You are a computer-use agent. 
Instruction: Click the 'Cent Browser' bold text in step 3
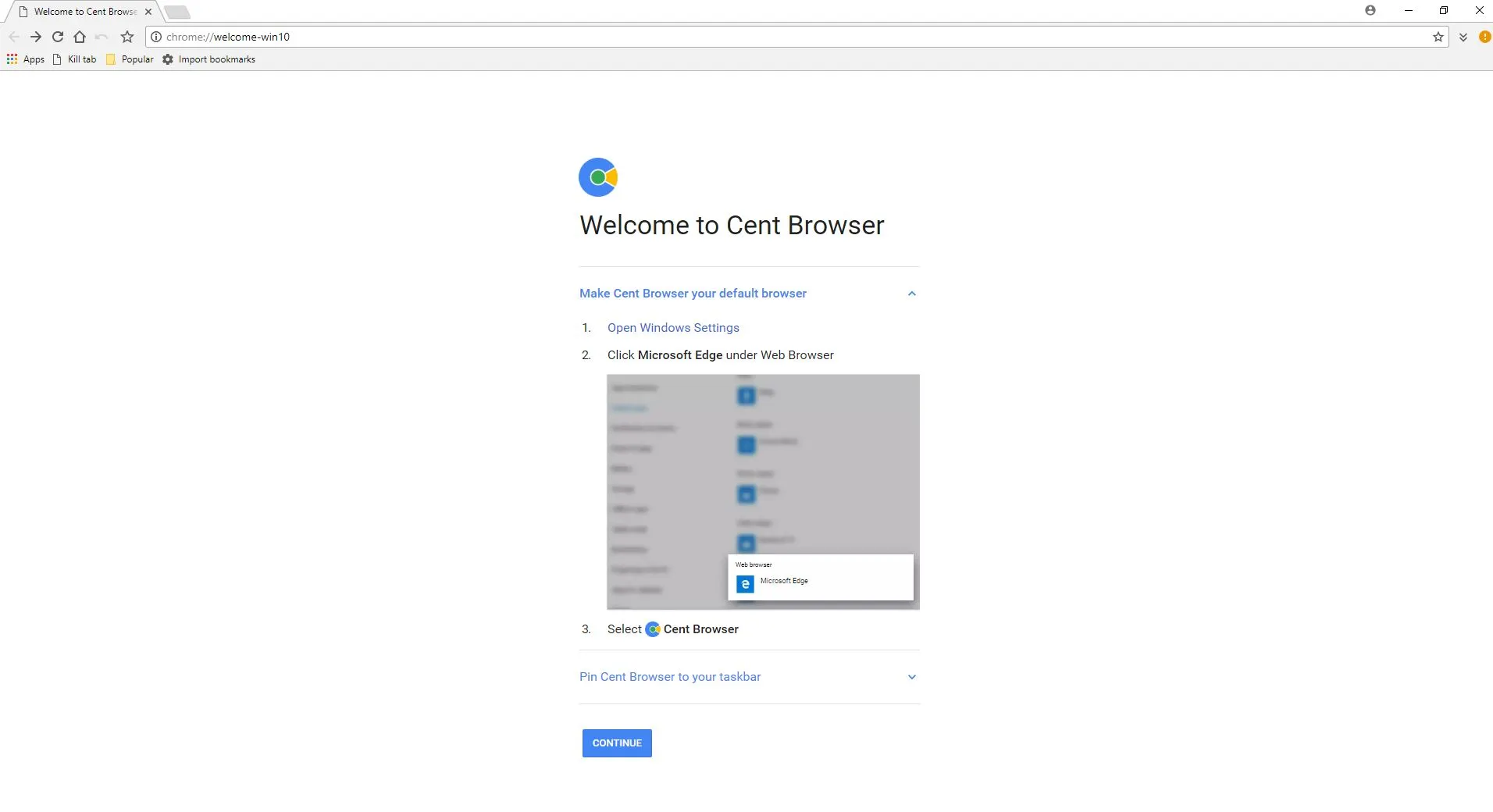(701, 629)
